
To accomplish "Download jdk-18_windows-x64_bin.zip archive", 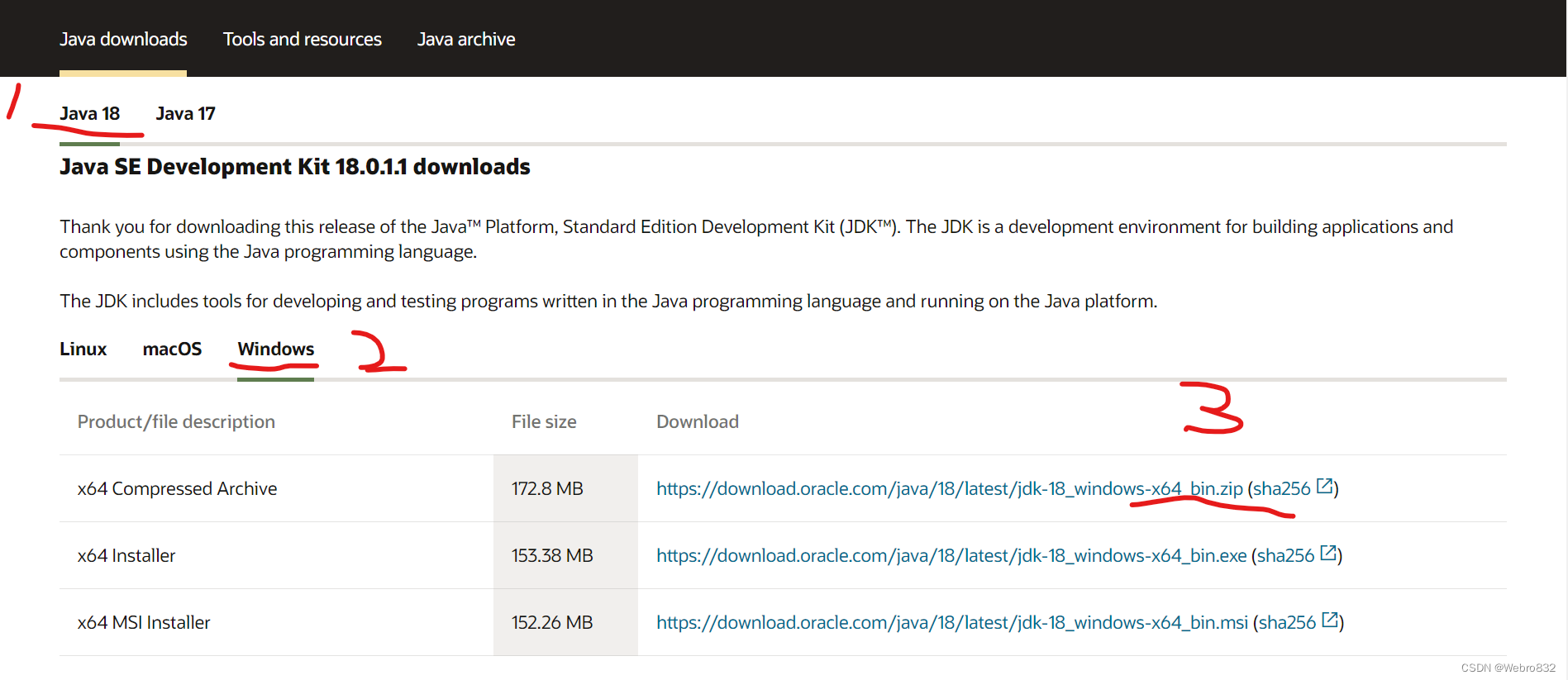I will [x=950, y=488].
